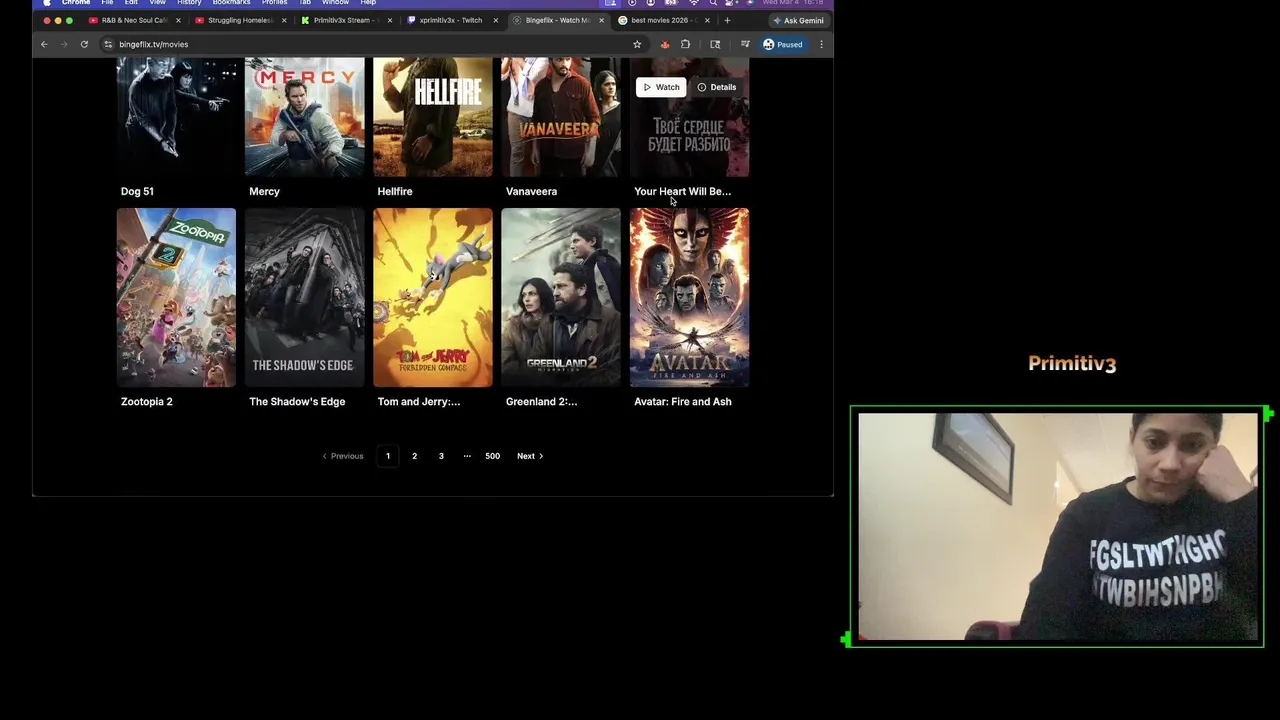This screenshot has width=1280, height=720.
Task: Click the Vanaveera title text
Action: [x=531, y=191]
